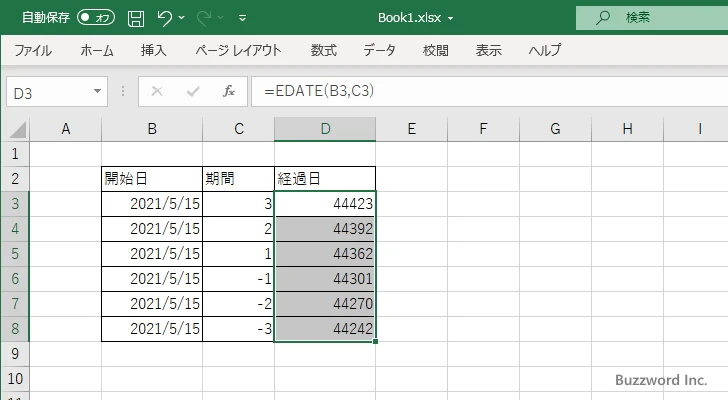Click the Select All corner triangle

[x=18, y=129]
